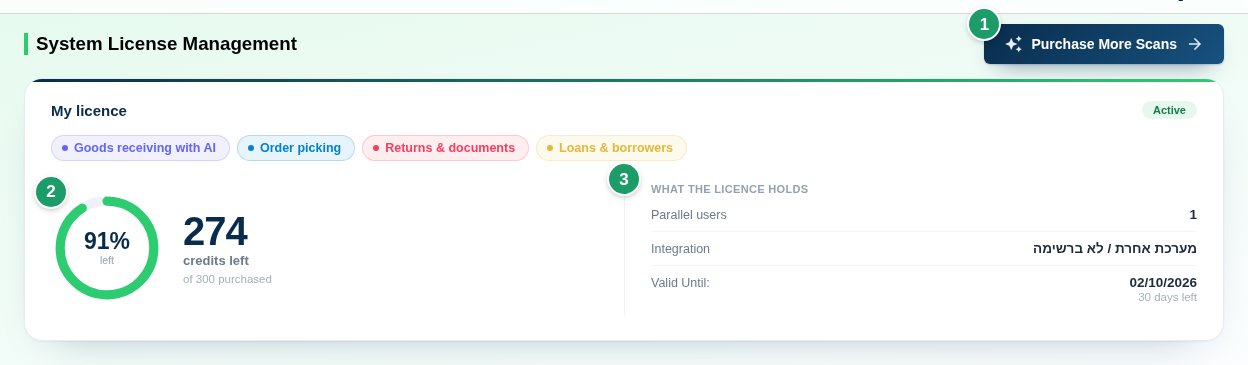Click the arrow icon on Purchase More Scans
The image size is (1248, 365).
coord(1195,44)
